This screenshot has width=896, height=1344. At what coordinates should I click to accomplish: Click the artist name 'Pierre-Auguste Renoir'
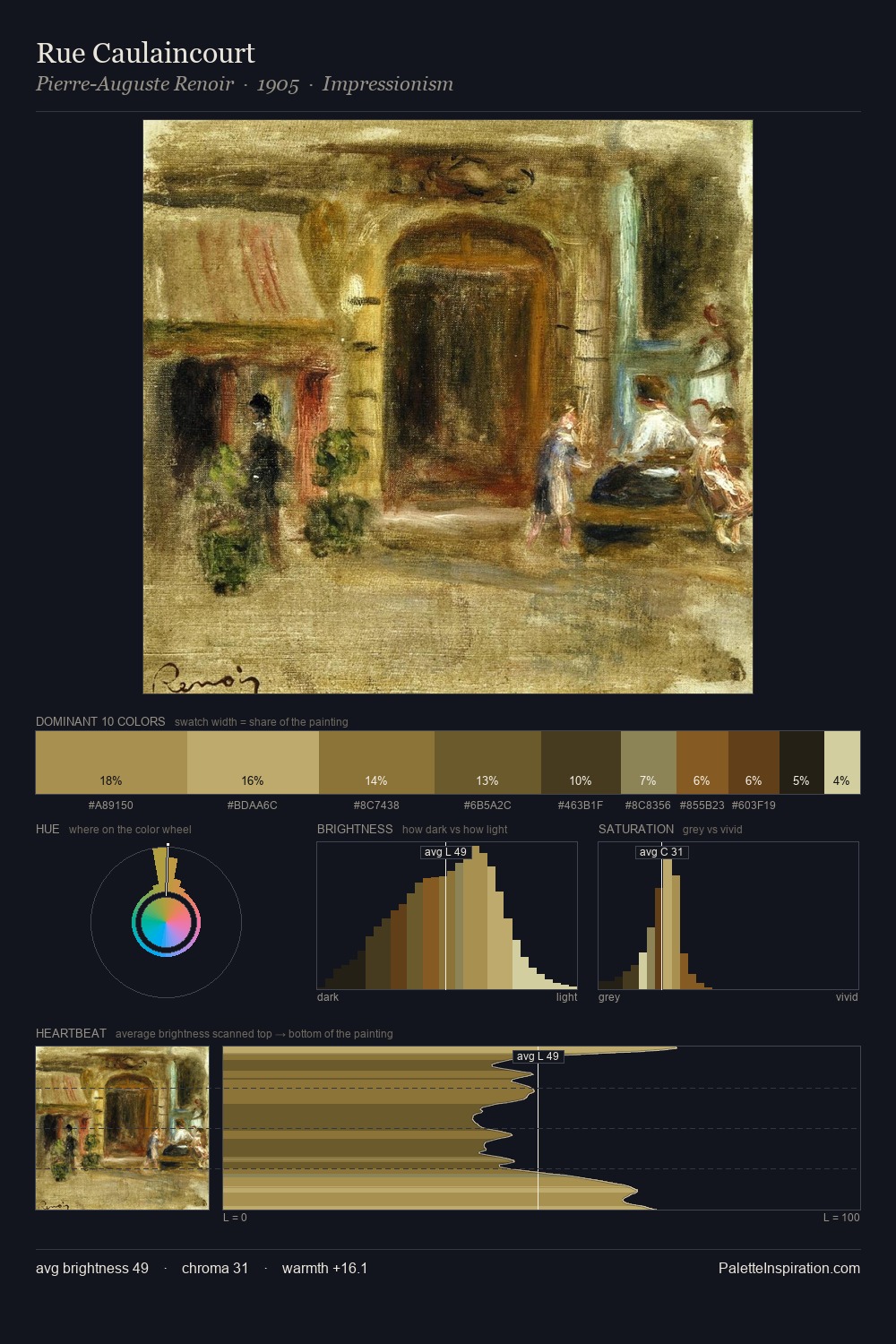point(134,84)
